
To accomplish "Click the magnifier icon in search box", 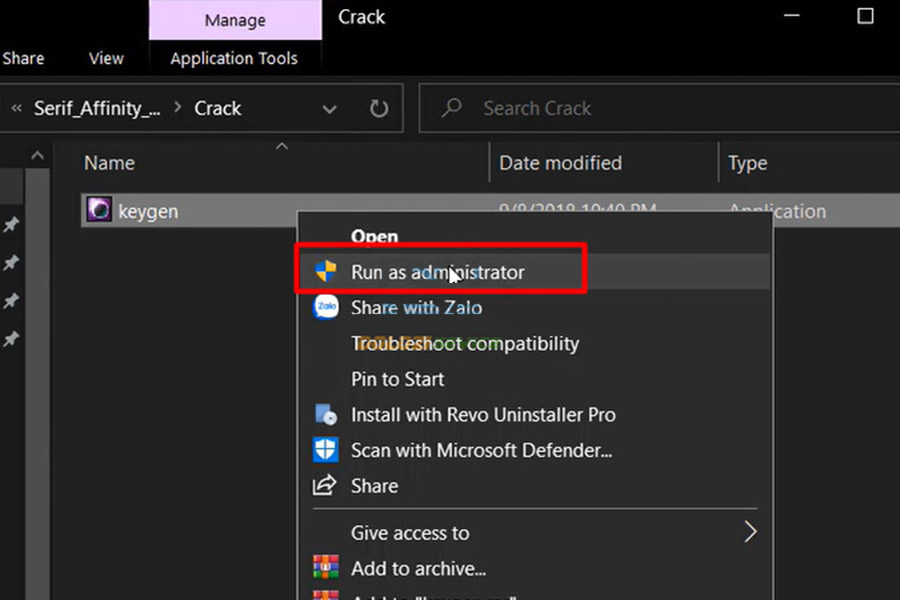I will 452,107.
